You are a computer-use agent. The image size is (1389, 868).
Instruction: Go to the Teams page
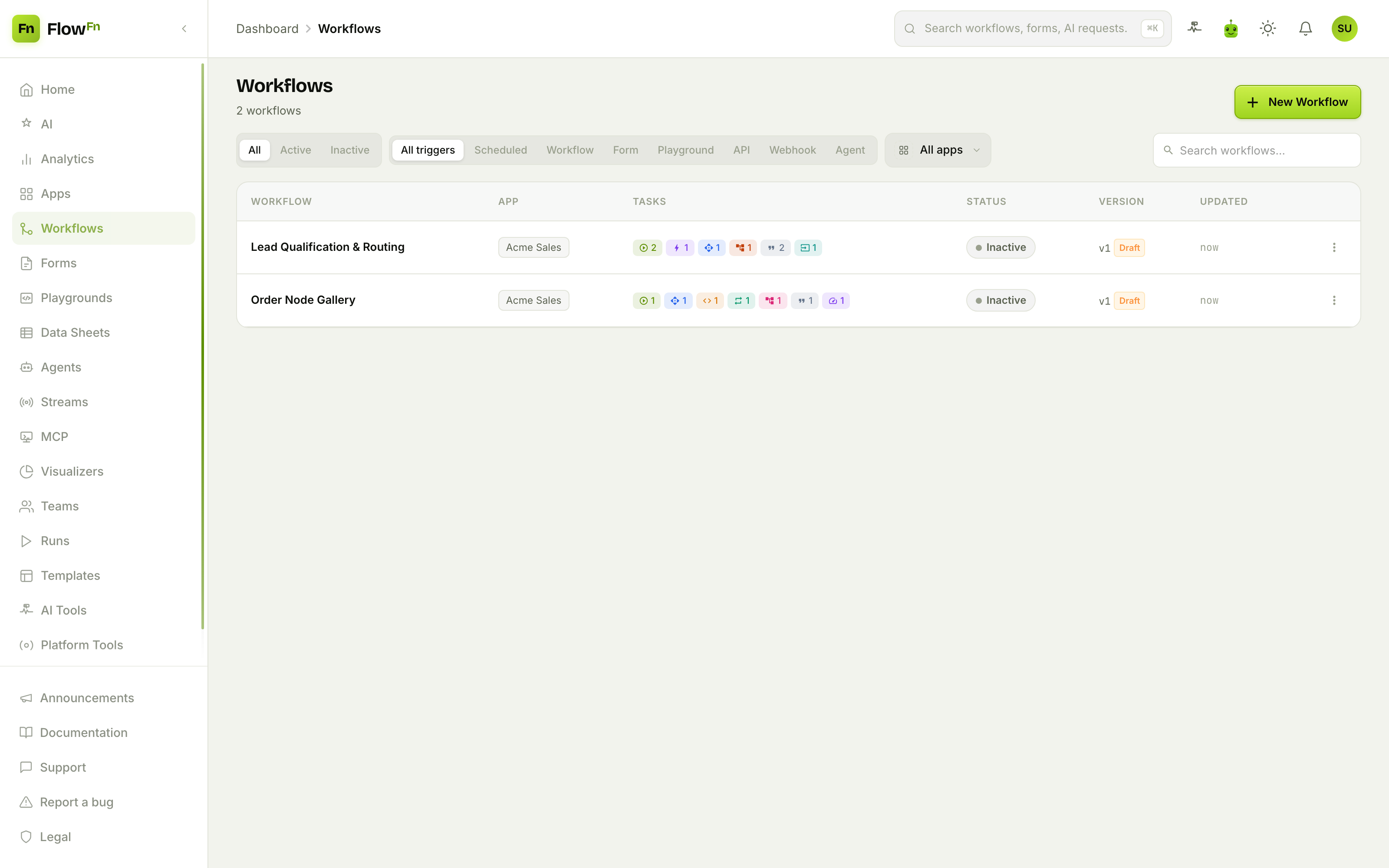[x=103, y=506]
